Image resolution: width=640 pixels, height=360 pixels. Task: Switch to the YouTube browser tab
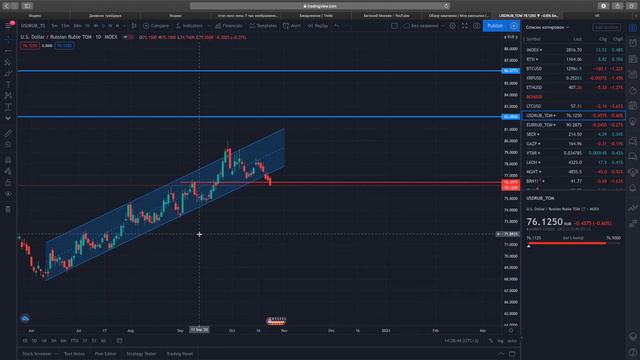point(386,16)
